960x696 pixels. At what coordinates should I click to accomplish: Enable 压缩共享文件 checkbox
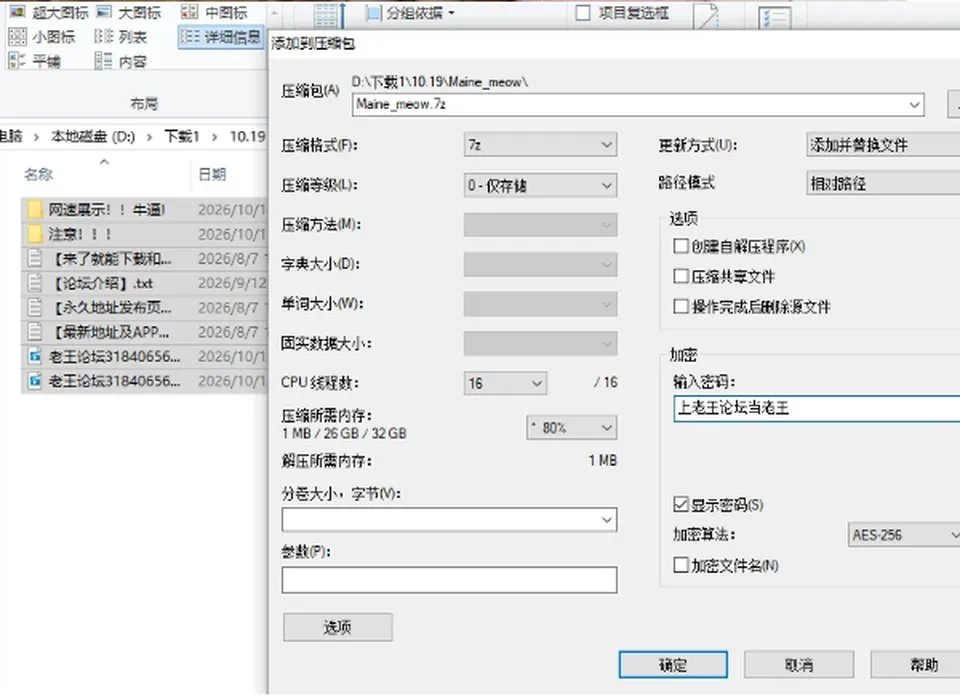(x=681, y=276)
